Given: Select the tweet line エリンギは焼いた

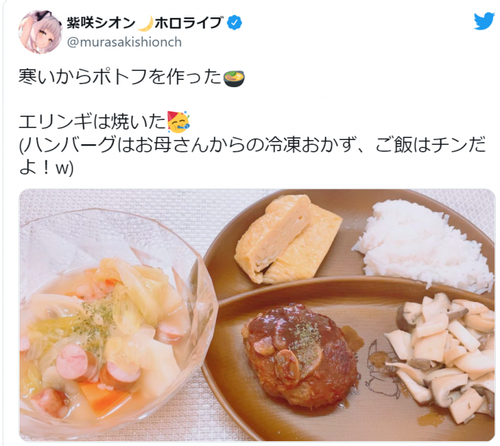Looking at the screenshot, I should pos(92,122).
